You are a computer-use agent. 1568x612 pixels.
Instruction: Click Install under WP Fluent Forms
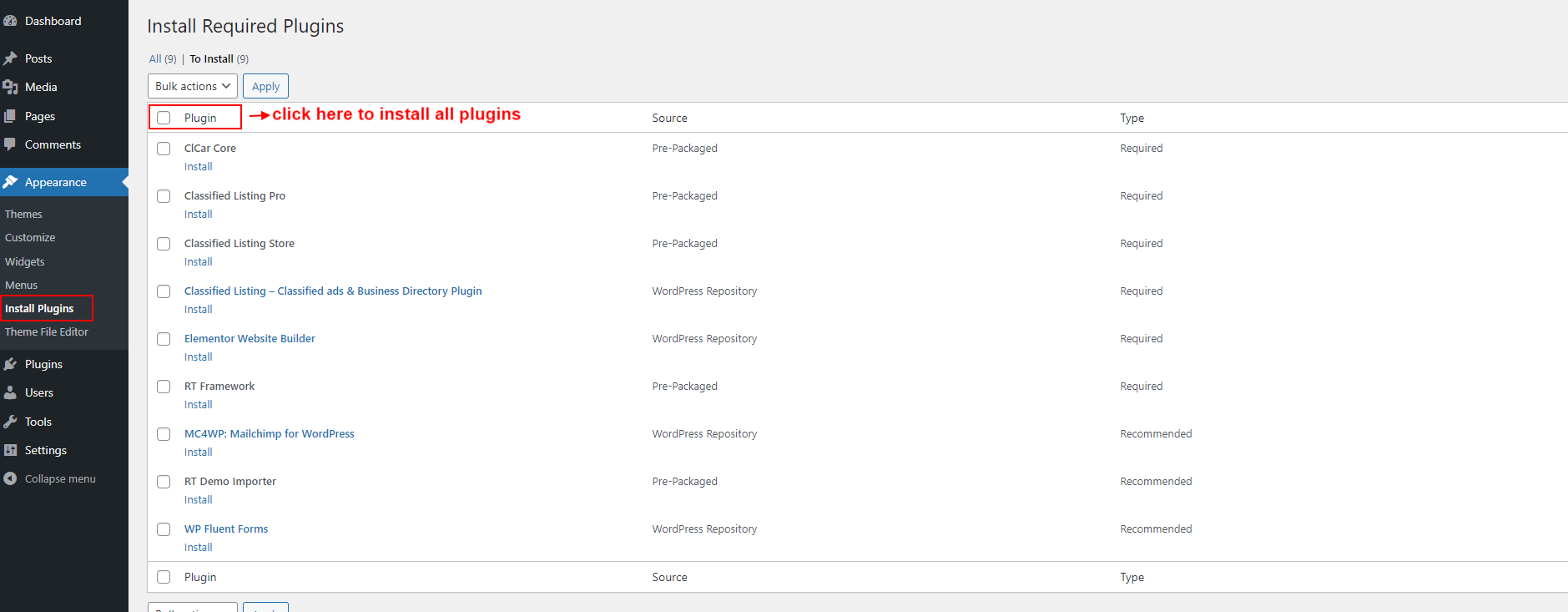tap(199, 548)
